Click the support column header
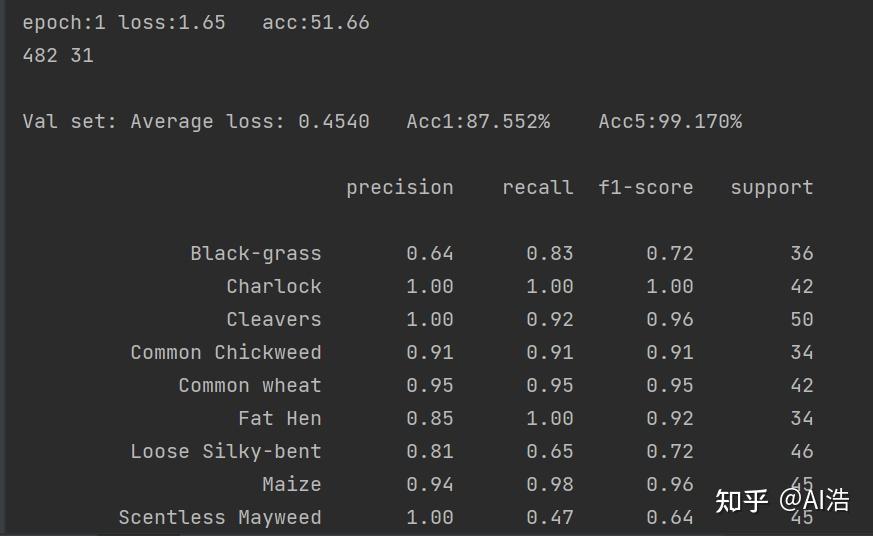The width and height of the screenshot is (873, 536). 771,188
